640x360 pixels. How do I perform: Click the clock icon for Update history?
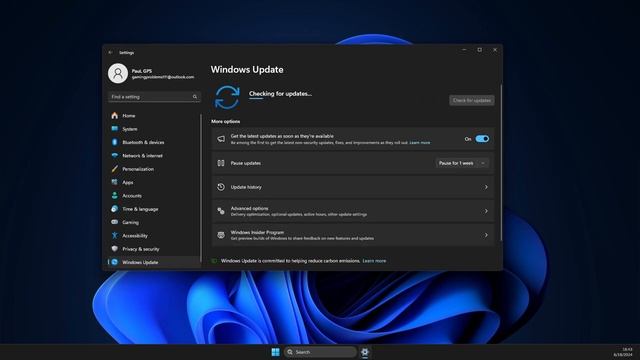click(x=221, y=187)
